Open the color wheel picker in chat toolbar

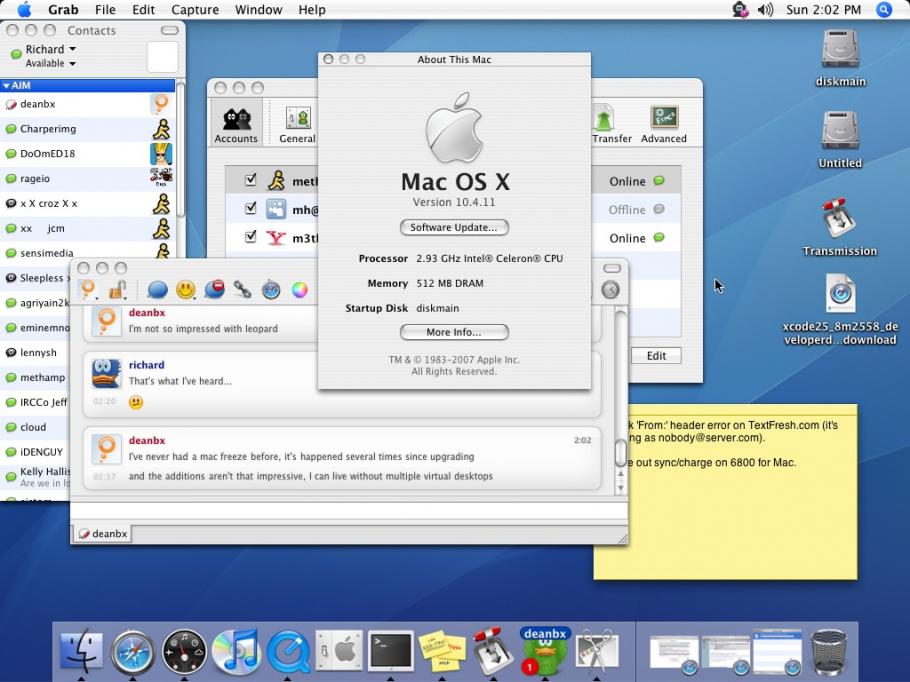click(x=299, y=289)
